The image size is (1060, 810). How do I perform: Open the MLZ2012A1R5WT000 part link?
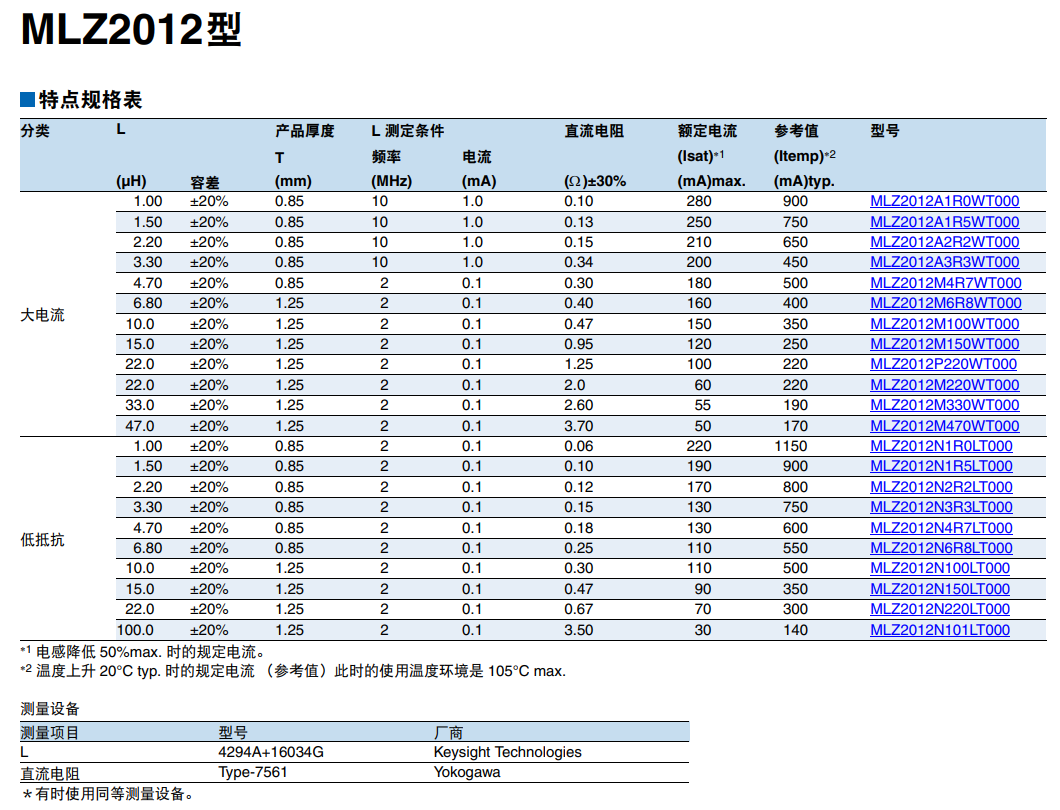(x=944, y=222)
